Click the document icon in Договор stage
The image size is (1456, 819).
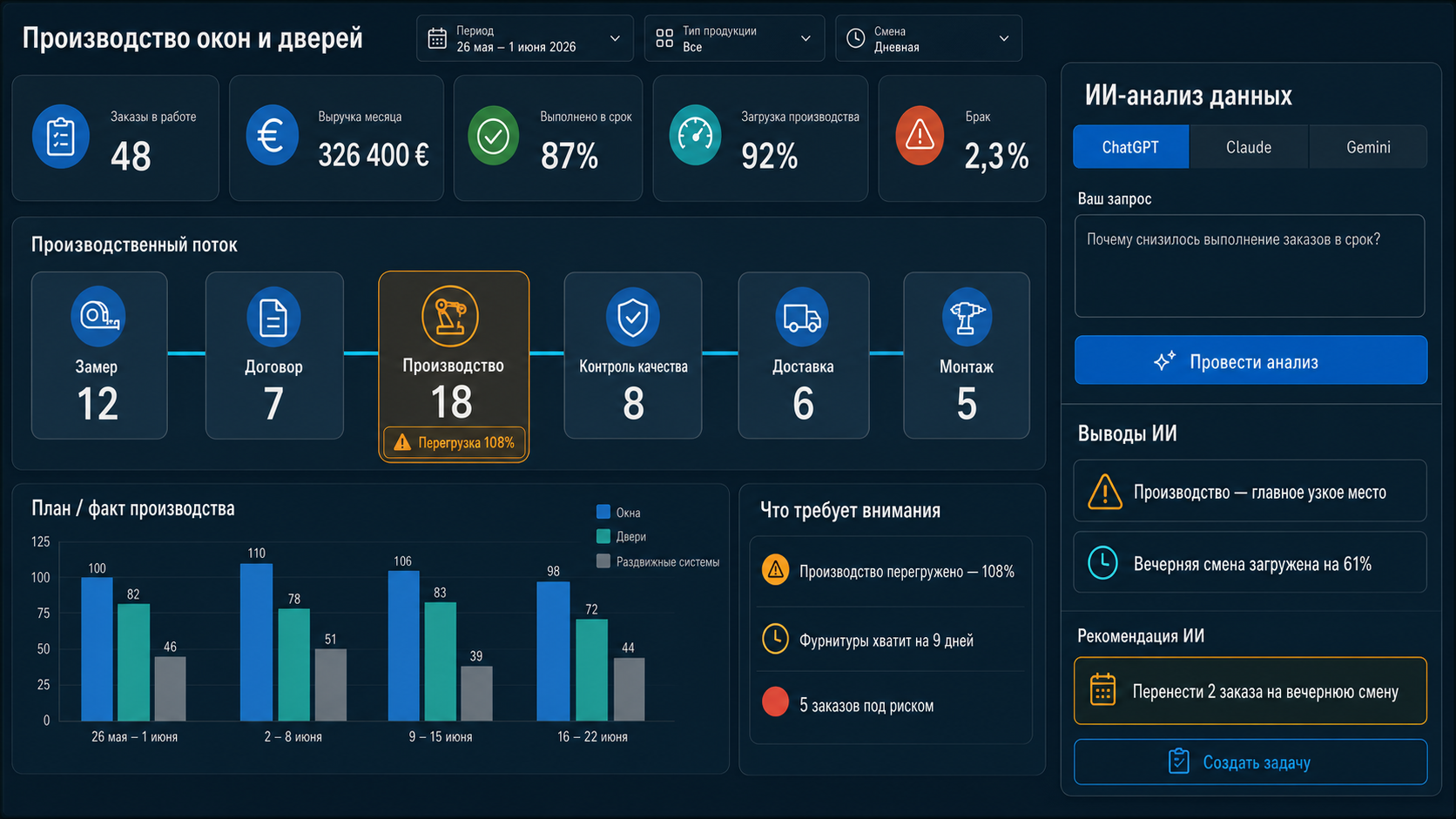tap(273, 317)
